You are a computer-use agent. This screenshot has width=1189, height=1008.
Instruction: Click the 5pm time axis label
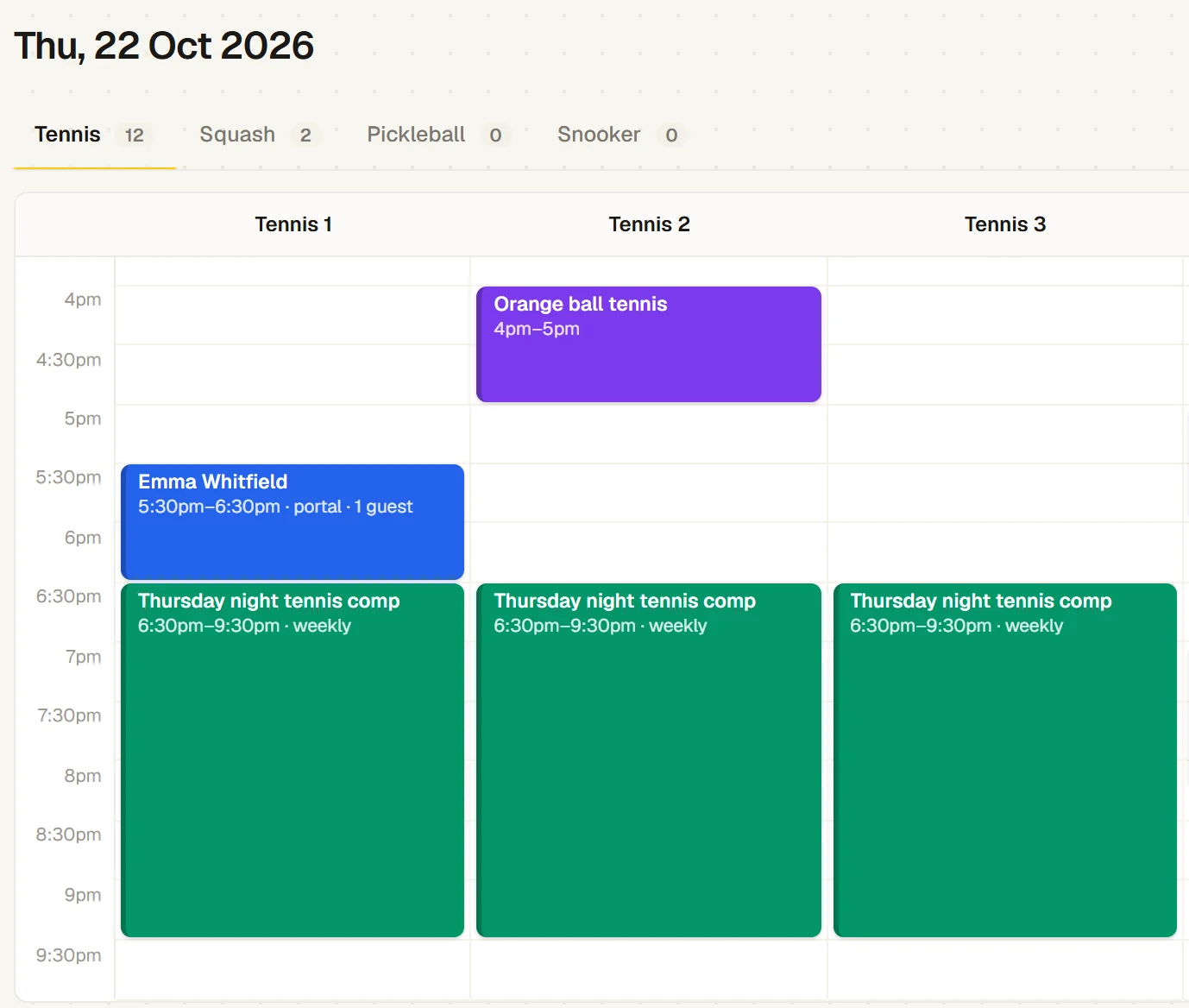click(83, 419)
